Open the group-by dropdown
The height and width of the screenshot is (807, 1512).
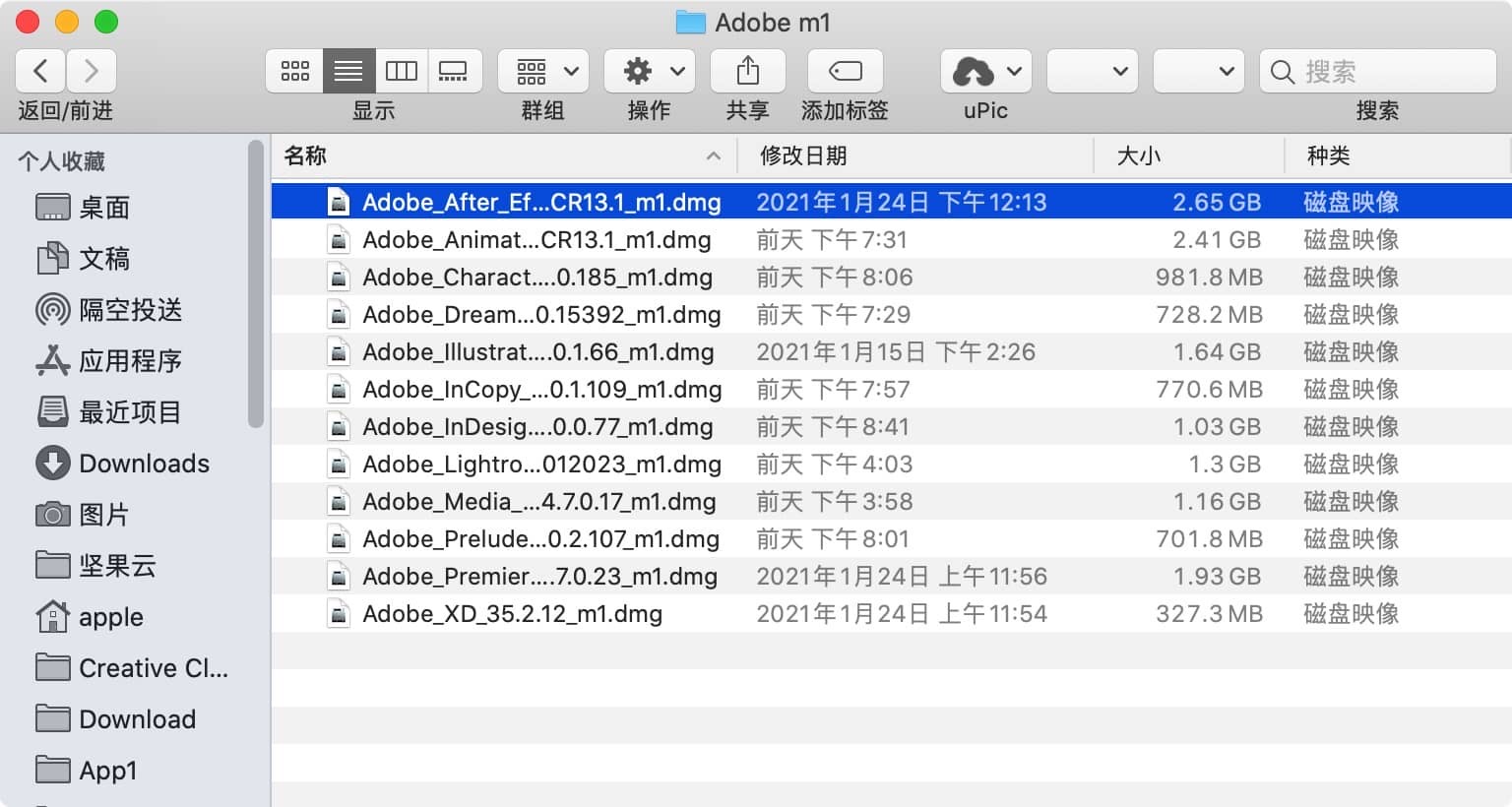point(543,71)
